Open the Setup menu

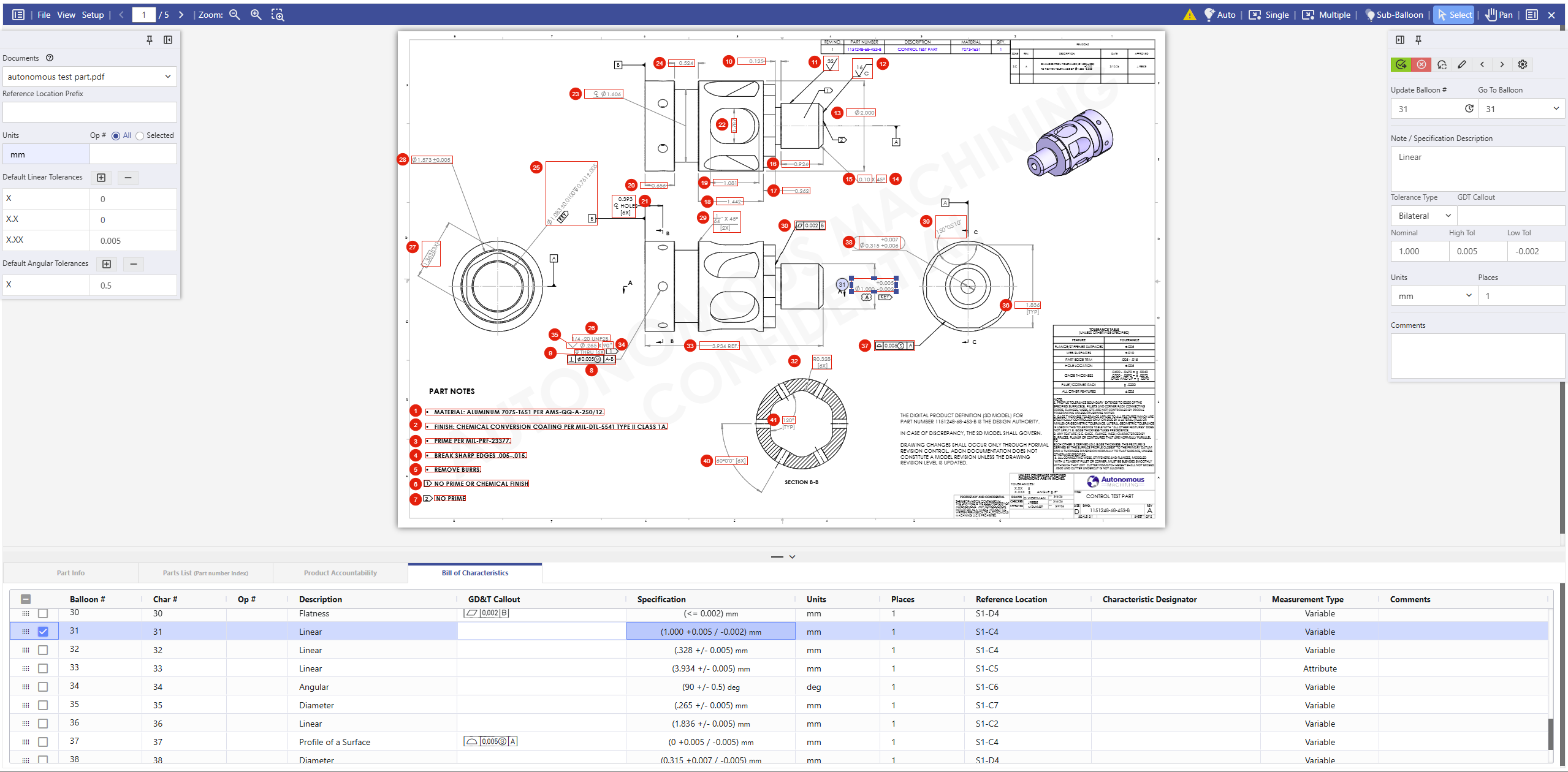pyautogui.click(x=92, y=14)
